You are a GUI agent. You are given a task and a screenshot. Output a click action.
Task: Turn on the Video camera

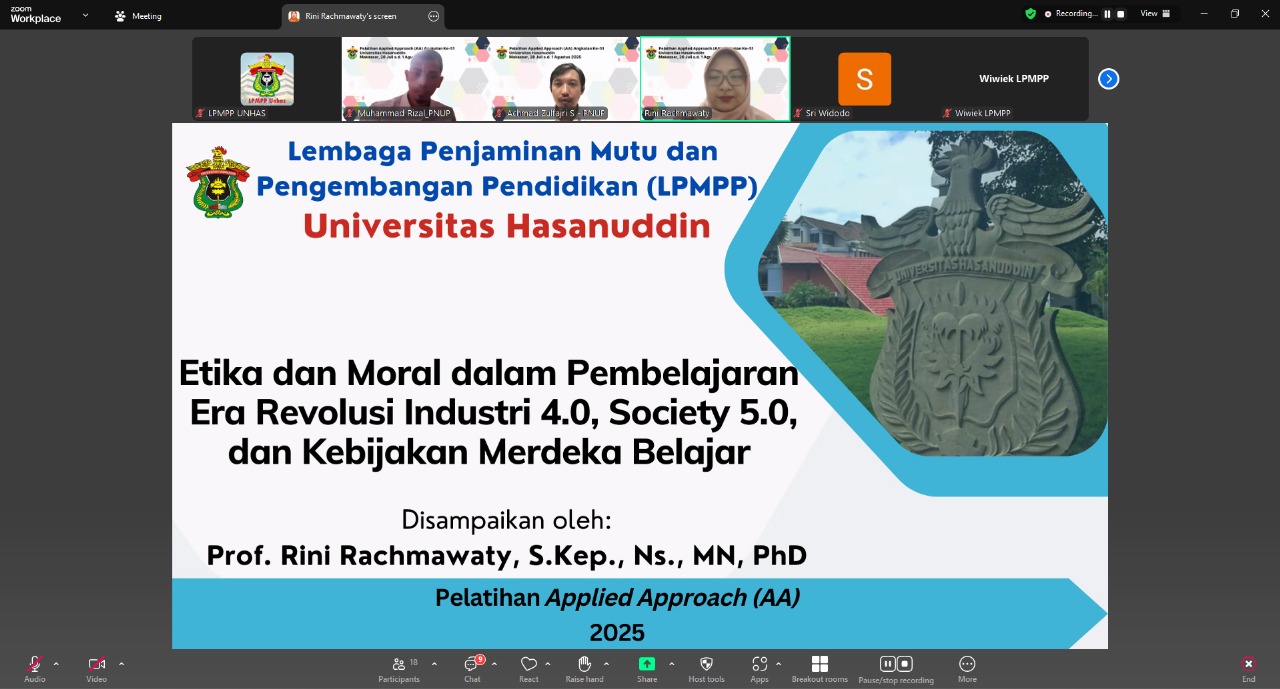(96, 665)
